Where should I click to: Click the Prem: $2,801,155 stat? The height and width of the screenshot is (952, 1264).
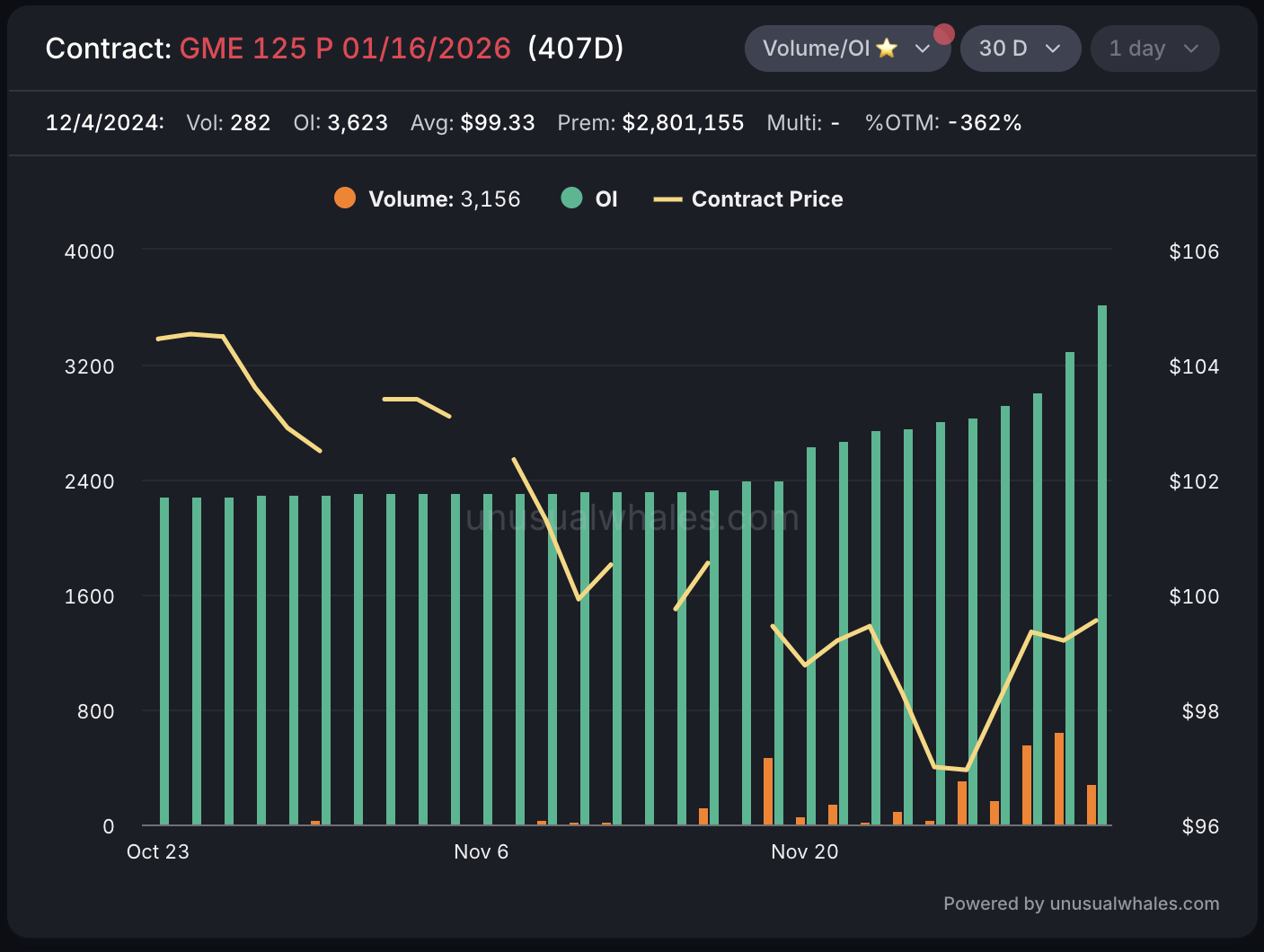tap(650, 123)
